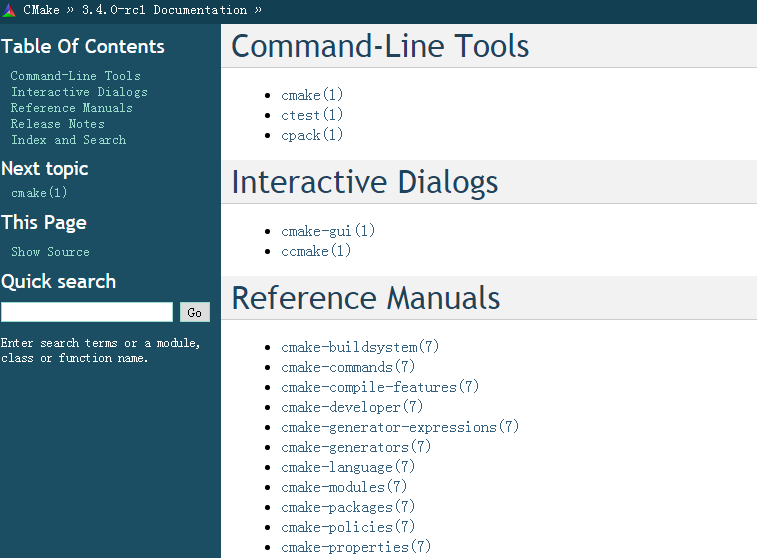Open cmake-policies(7) manual

348,527
